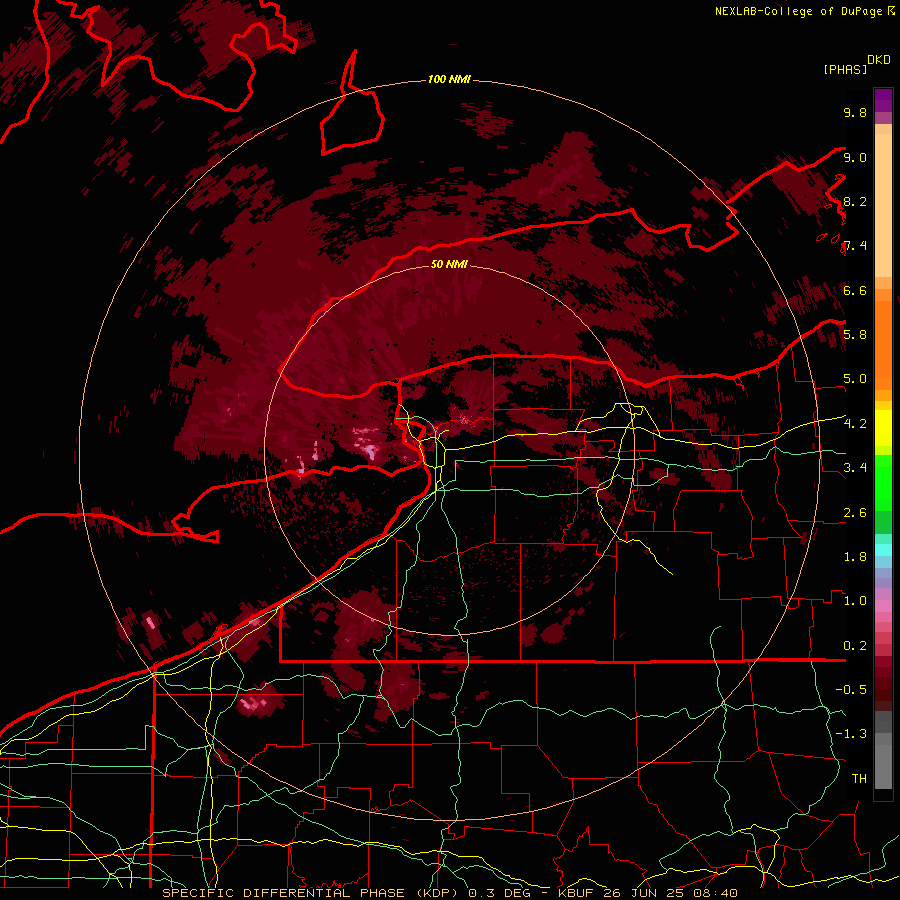Viewport: 900px width, 900px height.
Task: Click the '26 JUN 25 08:40' timestamp
Action: point(671,893)
